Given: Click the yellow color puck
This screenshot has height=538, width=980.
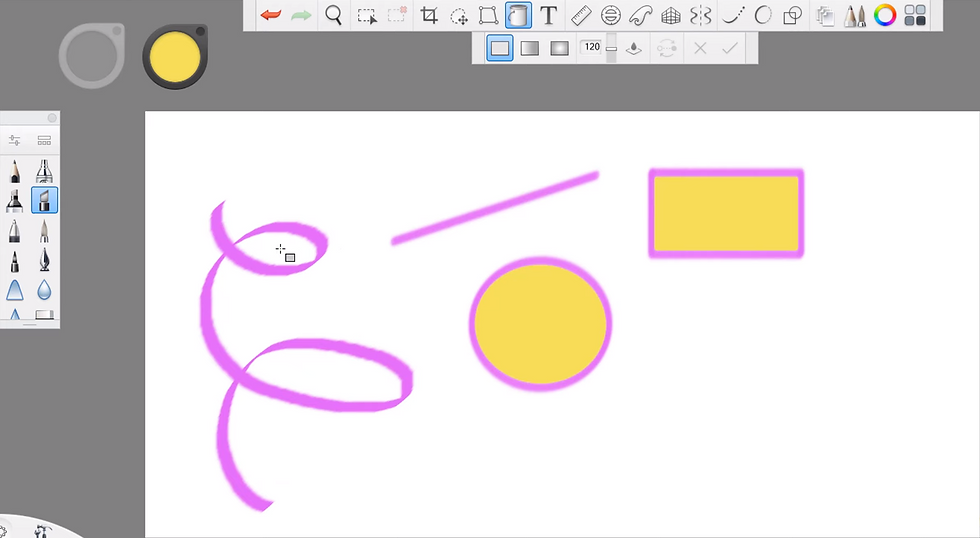Looking at the screenshot, I should point(175,57).
